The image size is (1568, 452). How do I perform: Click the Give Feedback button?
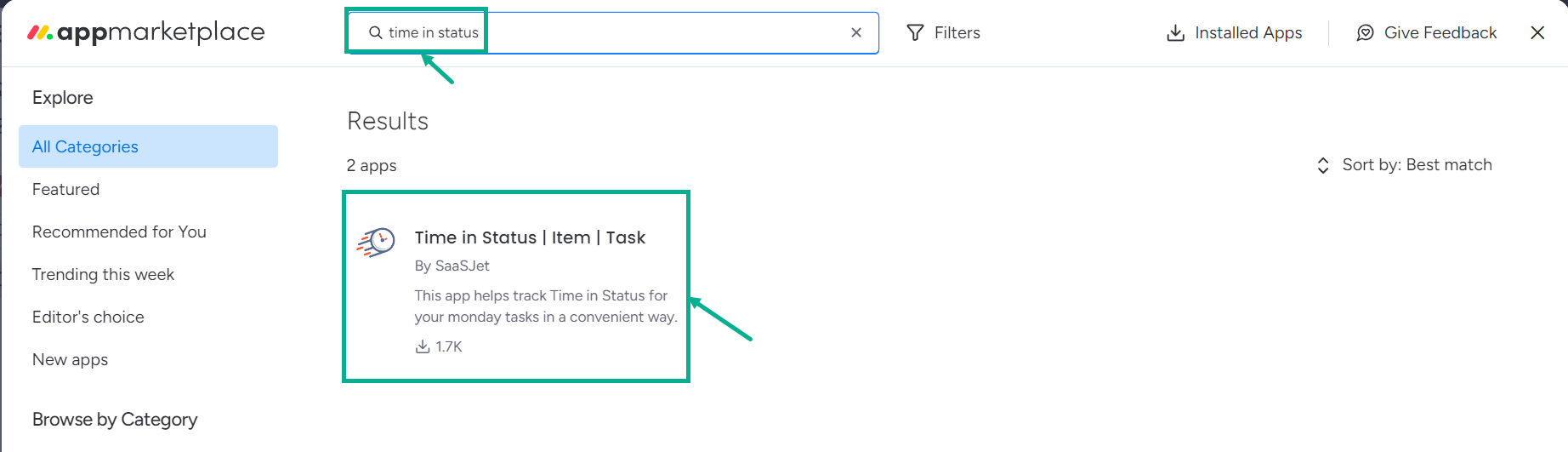[x=1427, y=32]
